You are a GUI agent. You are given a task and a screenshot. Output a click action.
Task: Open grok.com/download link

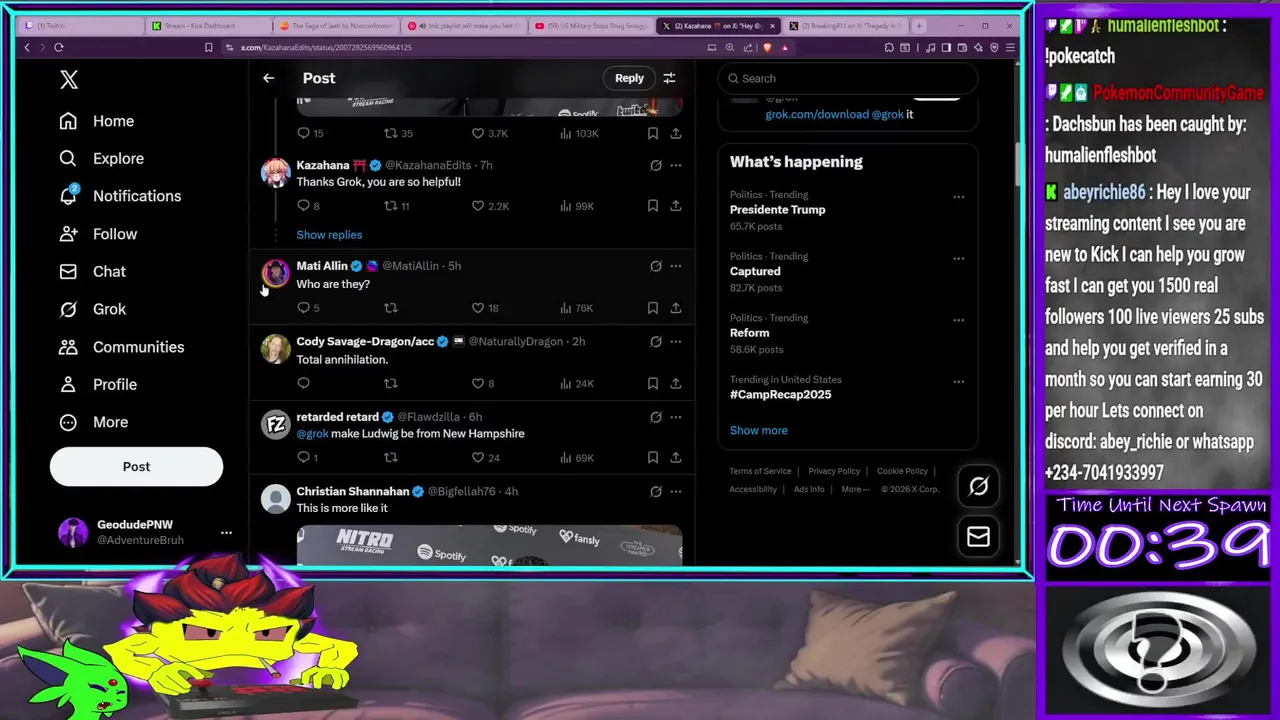pos(817,114)
